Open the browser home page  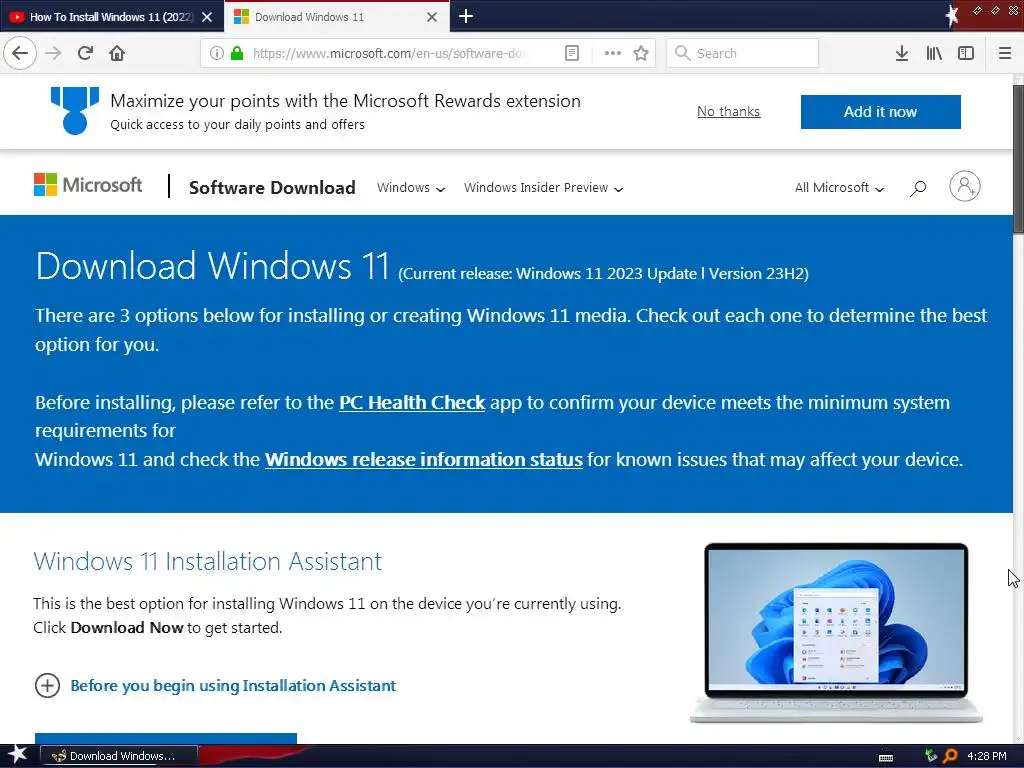pos(117,53)
